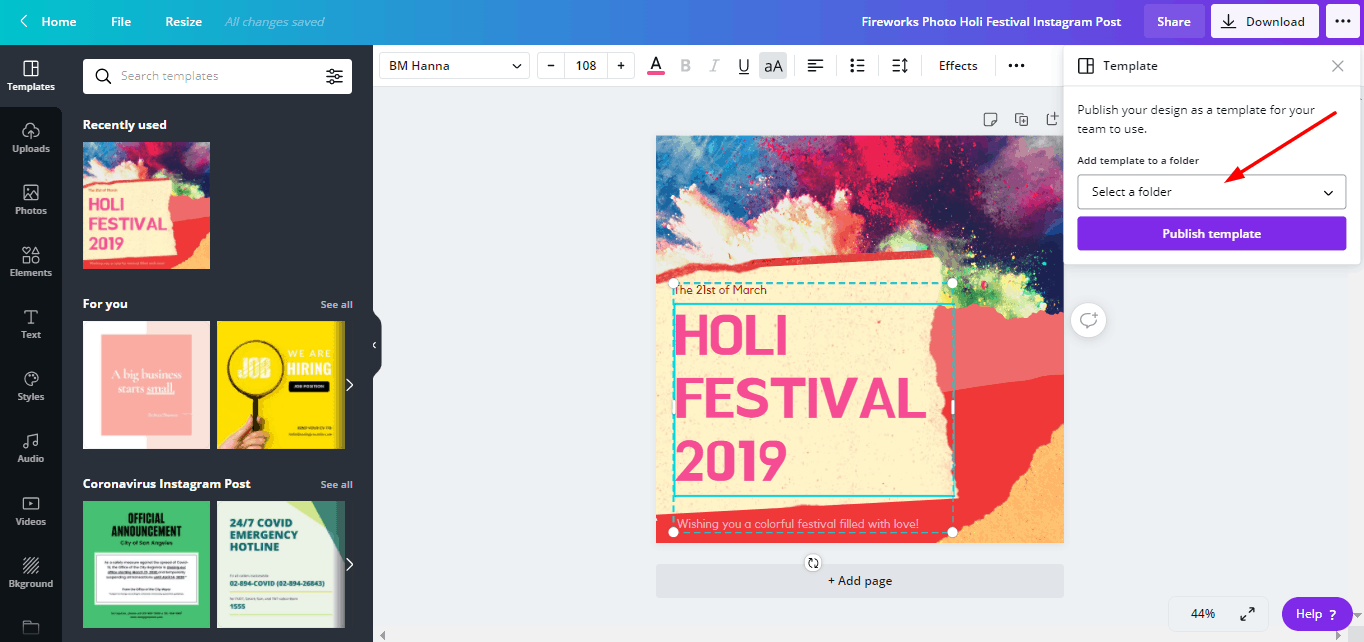Open the Audio sidebar panel
The height and width of the screenshot is (642, 1364).
pyautogui.click(x=31, y=448)
